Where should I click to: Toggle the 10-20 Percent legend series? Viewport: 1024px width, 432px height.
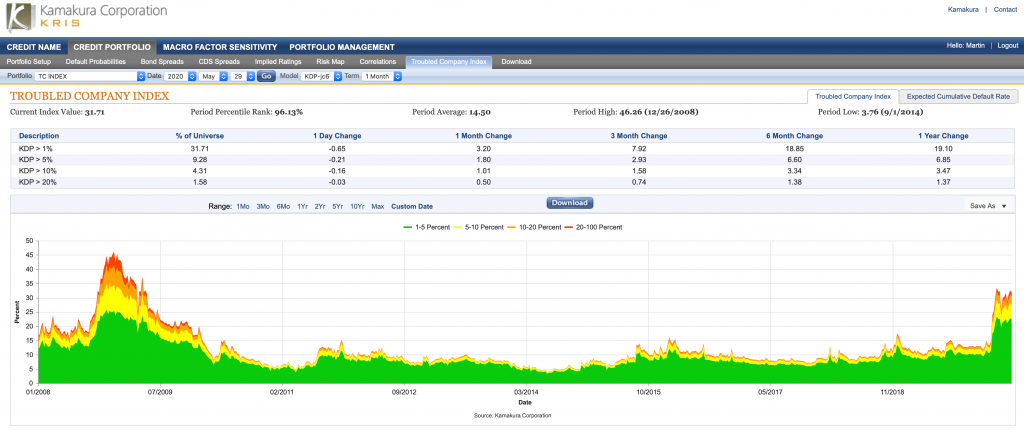click(x=536, y=227)
